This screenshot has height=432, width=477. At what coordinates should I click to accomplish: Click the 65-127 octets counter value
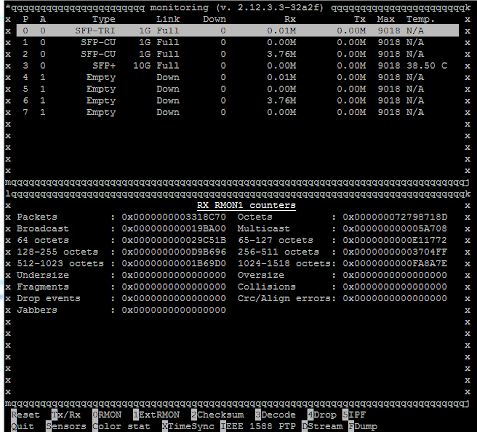click(395, 241)
